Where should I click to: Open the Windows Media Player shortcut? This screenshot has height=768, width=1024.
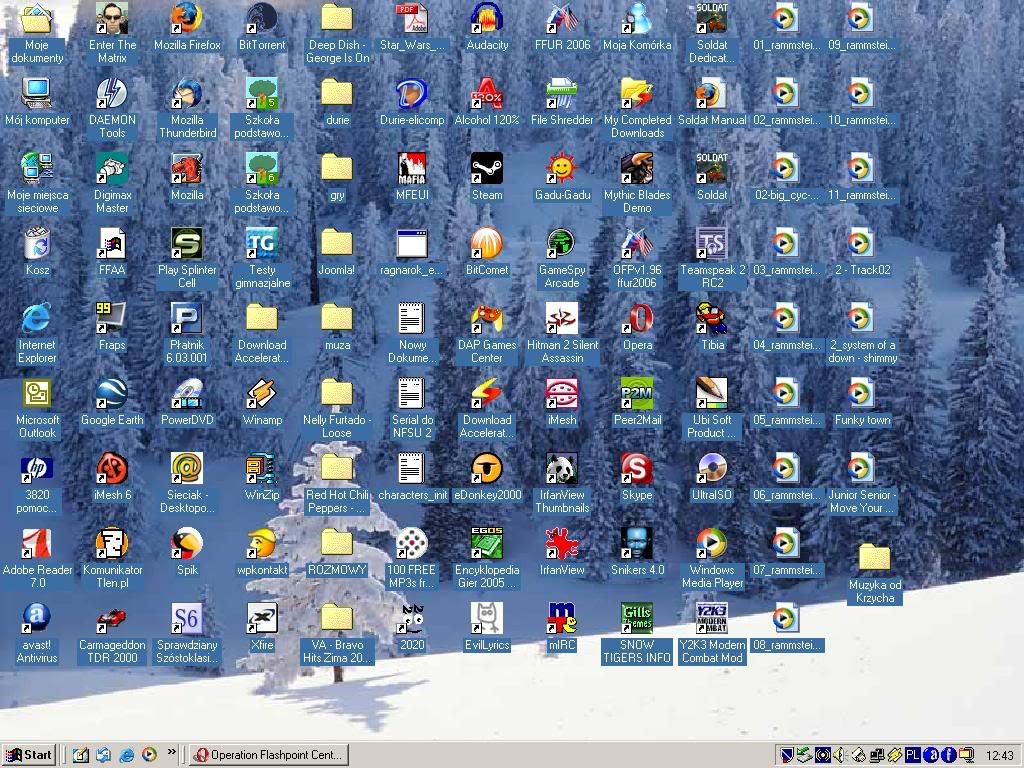(x=712, y=544)
